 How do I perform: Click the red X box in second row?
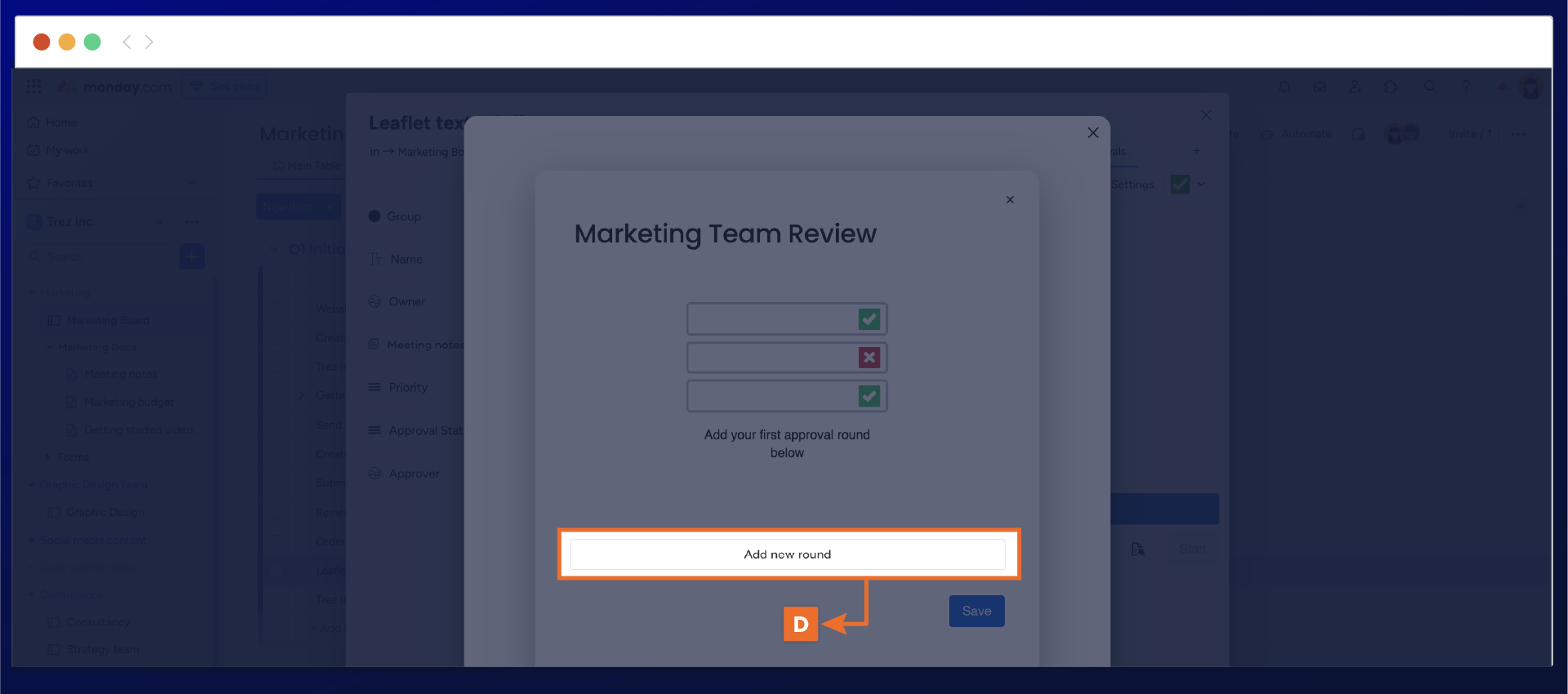pyautogui.click(x=869, y=358)
